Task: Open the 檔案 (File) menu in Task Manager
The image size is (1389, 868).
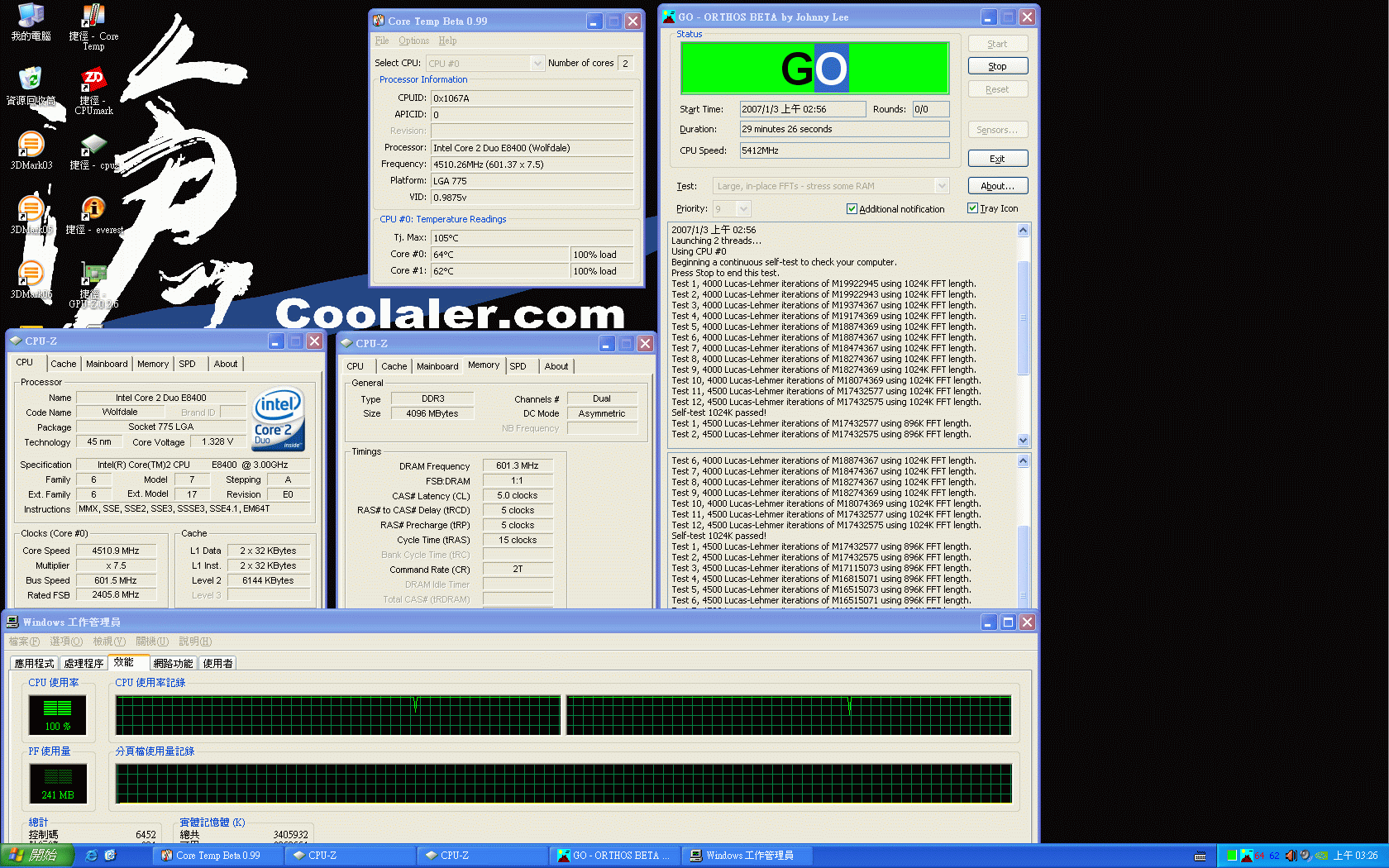Action: pos(23,641)
